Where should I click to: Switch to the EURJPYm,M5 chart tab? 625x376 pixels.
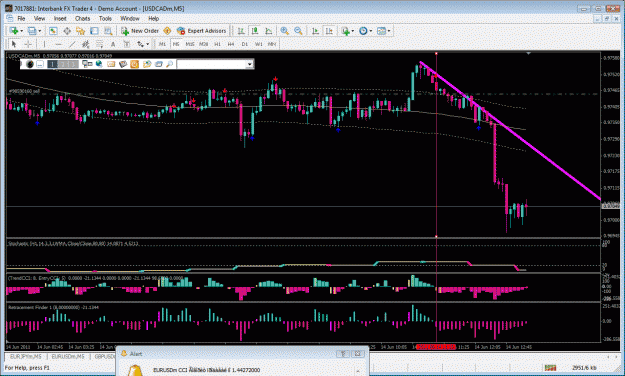[26, 356]
